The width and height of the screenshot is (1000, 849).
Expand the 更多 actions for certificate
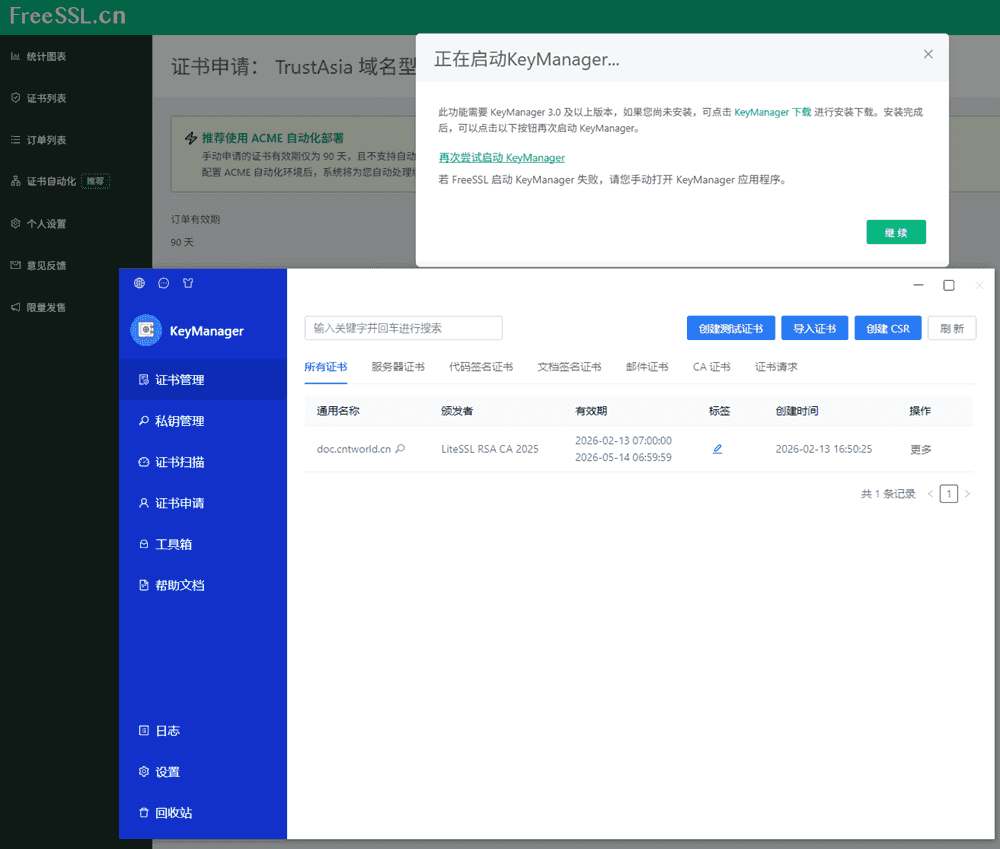coord(920,449)
